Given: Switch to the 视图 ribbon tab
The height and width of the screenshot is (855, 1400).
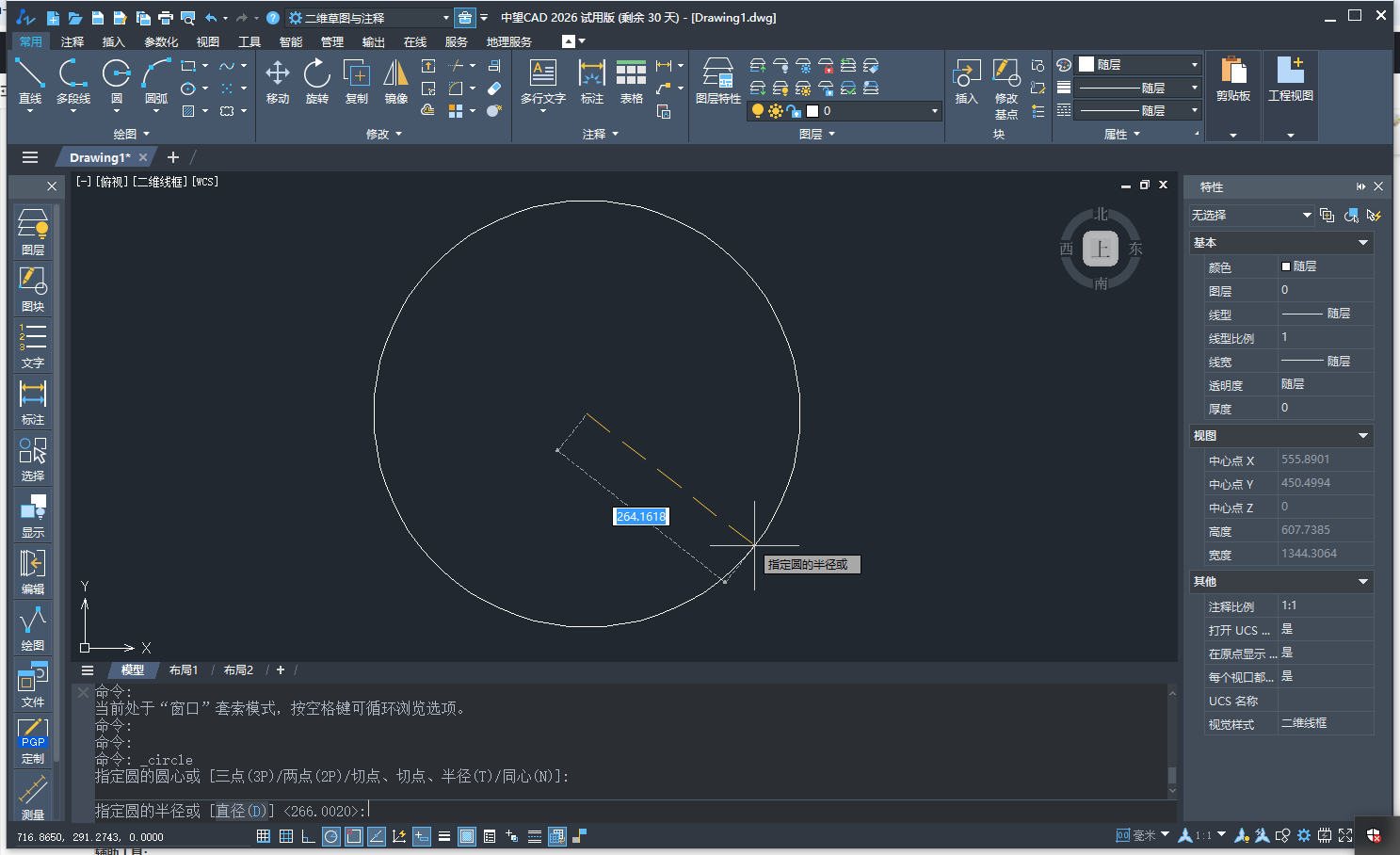Looking at the screenshot, I should point(208,41).
